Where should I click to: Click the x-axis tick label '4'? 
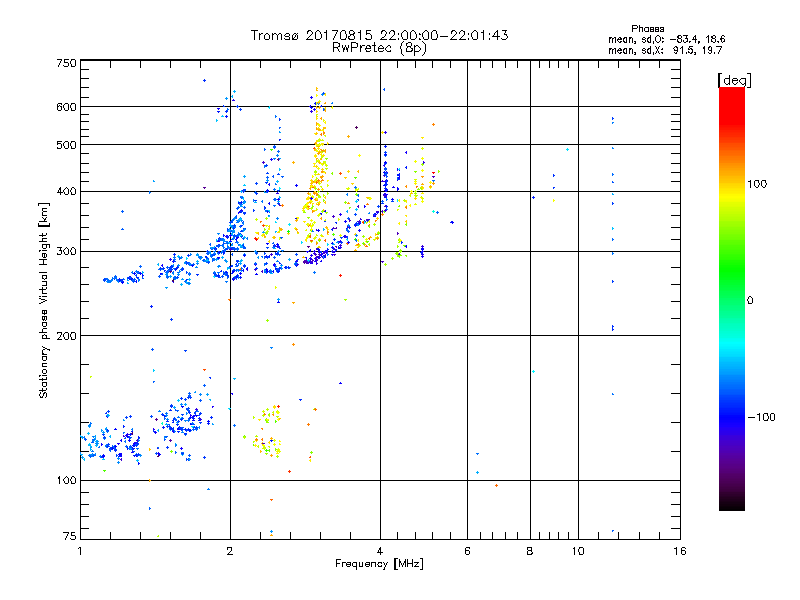point(380,551)
